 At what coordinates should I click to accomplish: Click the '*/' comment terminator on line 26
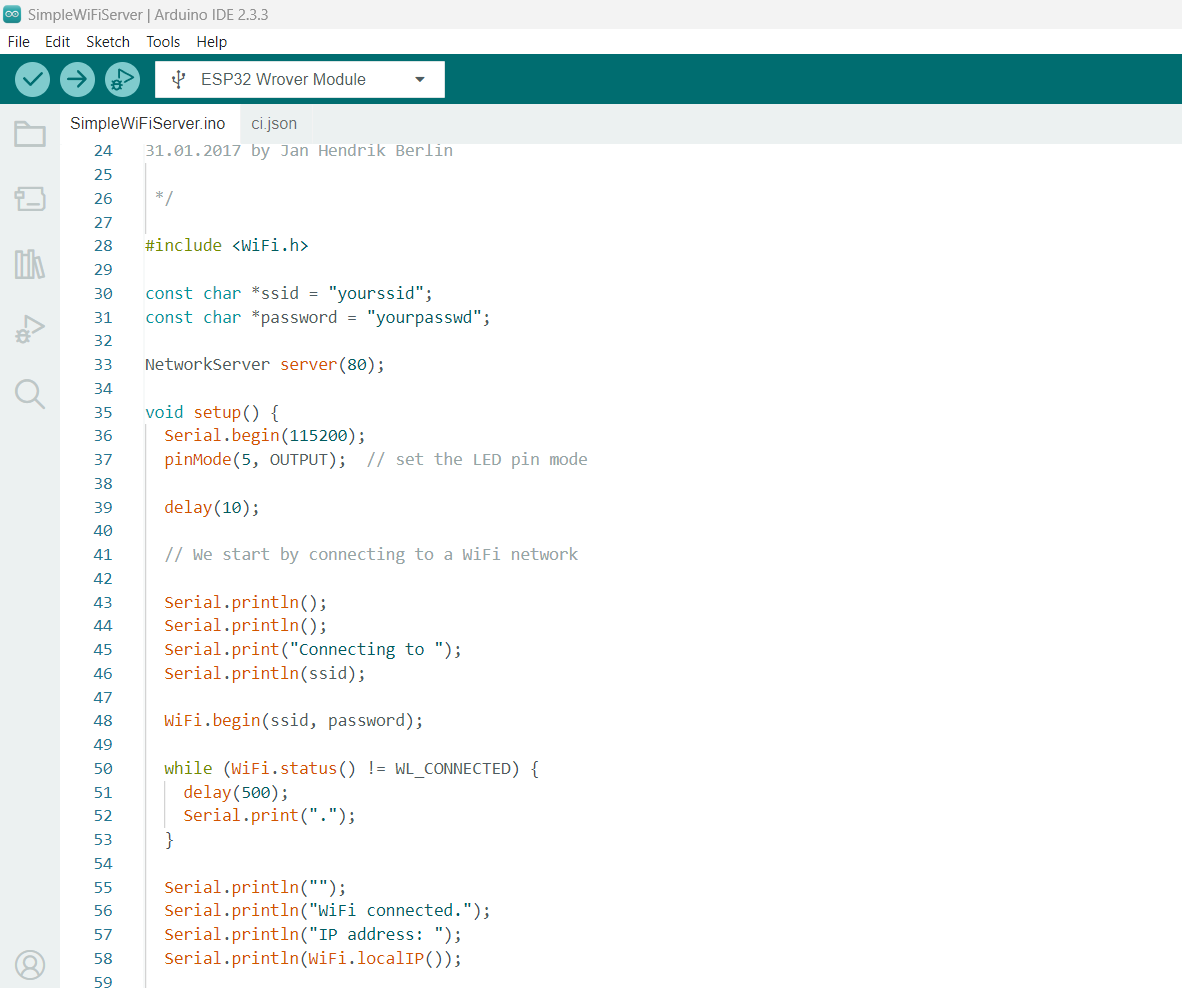coord(164,198)
